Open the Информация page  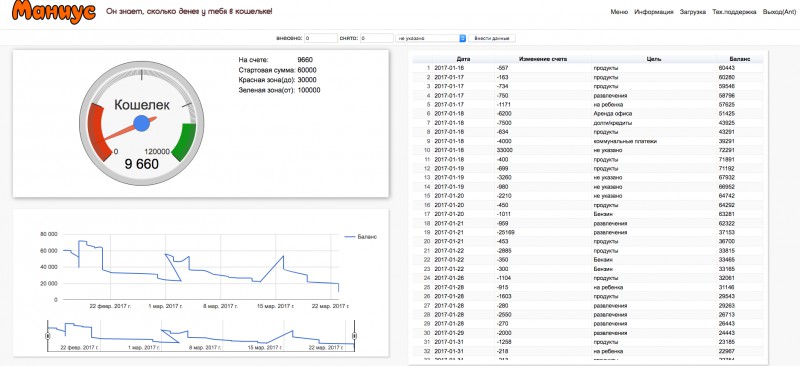(654, 12)
